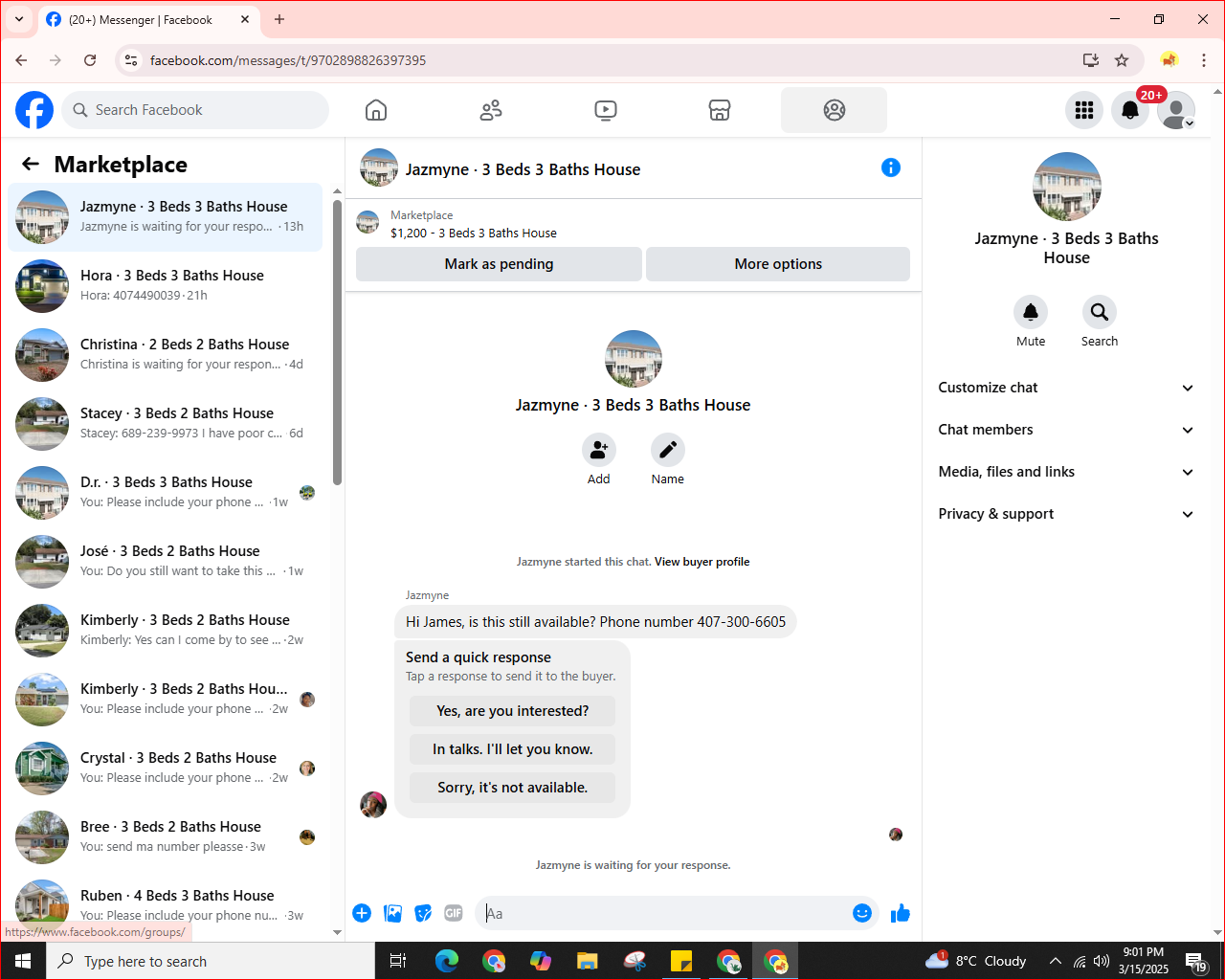Attach a file with the photo icon
Viewport: 1225px width, 980px height.
(x=392, y=913)
